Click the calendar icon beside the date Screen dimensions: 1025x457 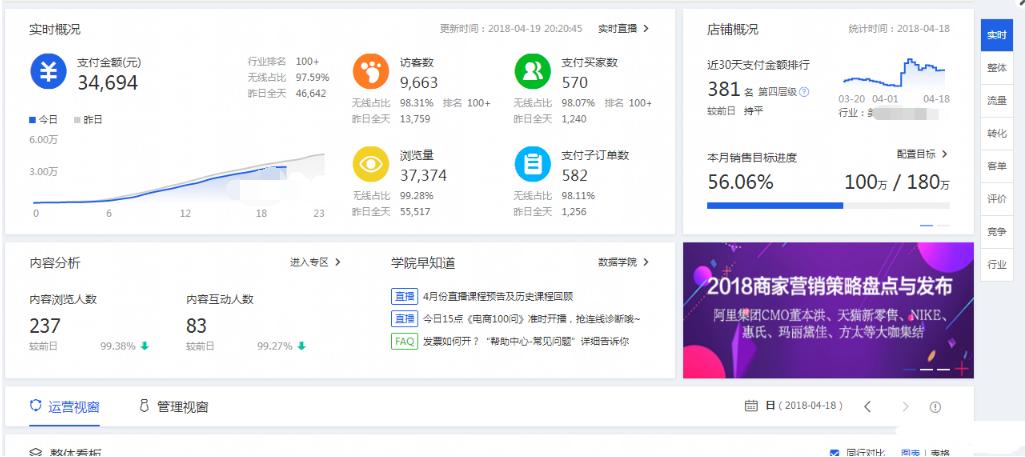point(751,406)
